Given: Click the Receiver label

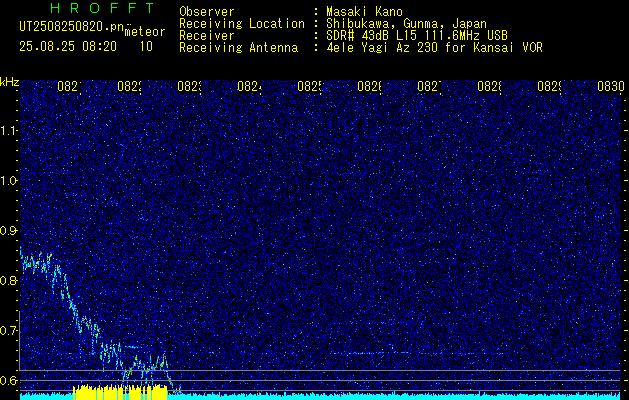Looking at the screenshot, I should [207, 36].
